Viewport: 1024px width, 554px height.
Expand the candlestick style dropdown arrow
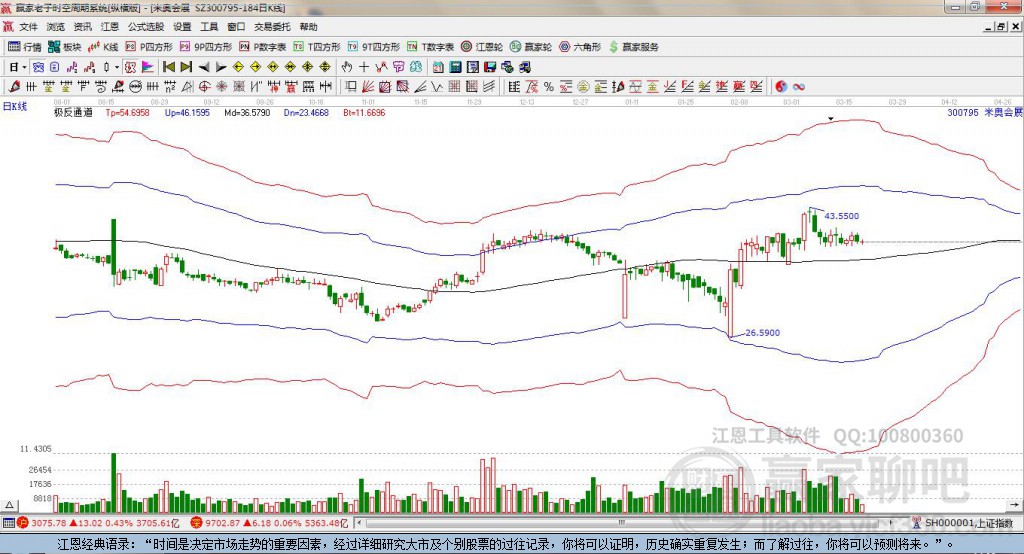[x=117, y=67]
